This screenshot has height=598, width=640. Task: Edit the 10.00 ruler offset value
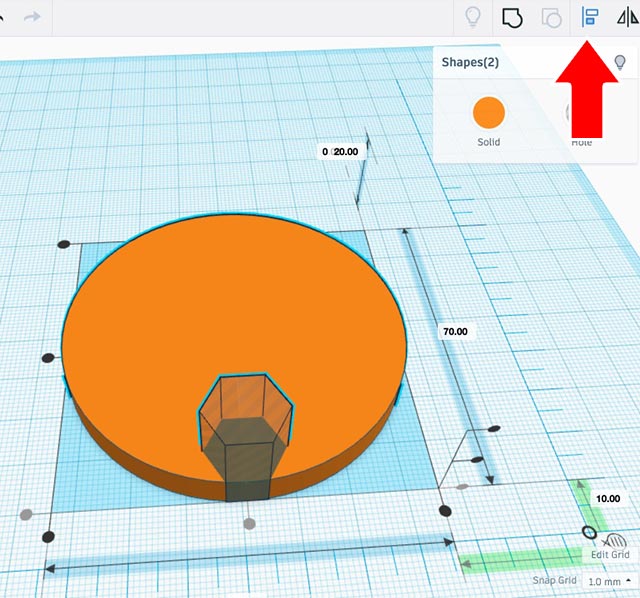tap(608, 497)
